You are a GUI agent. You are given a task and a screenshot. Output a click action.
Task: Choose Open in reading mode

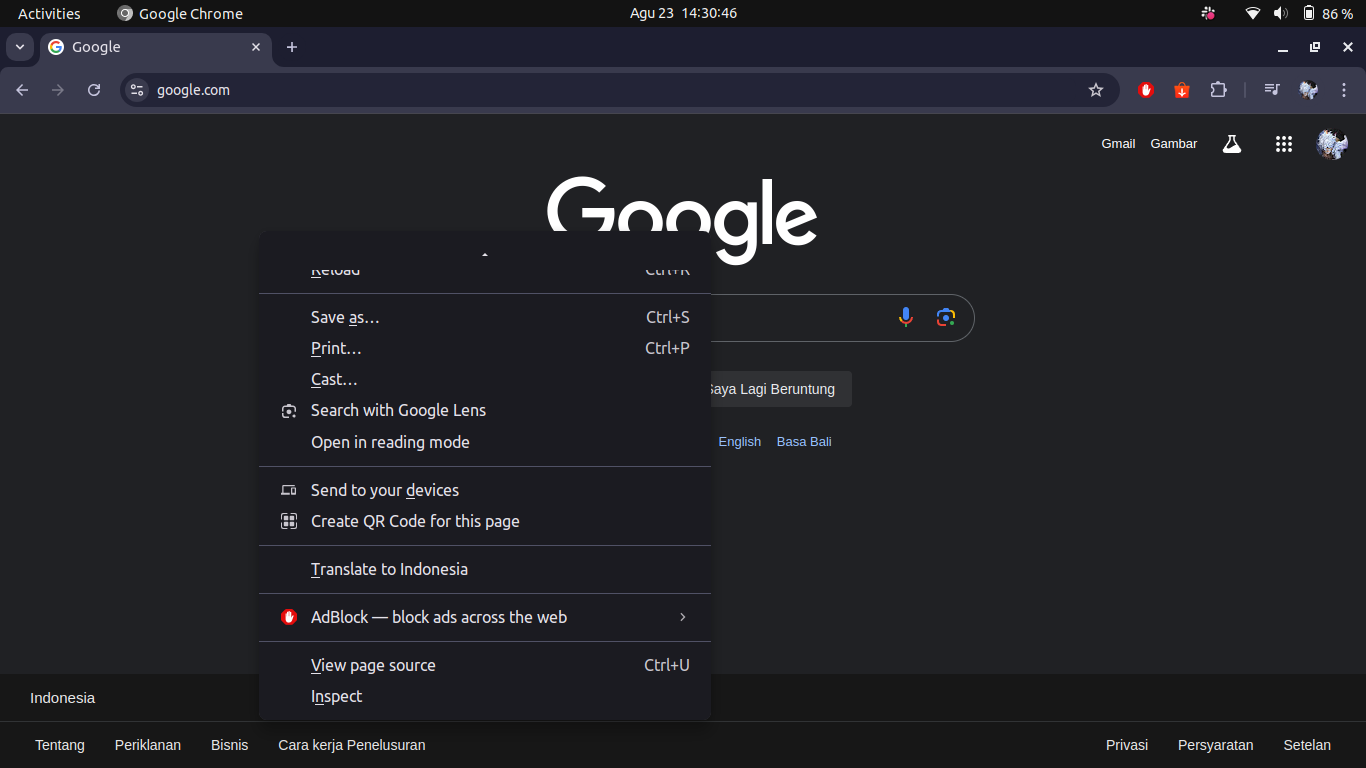coord(485,442)
